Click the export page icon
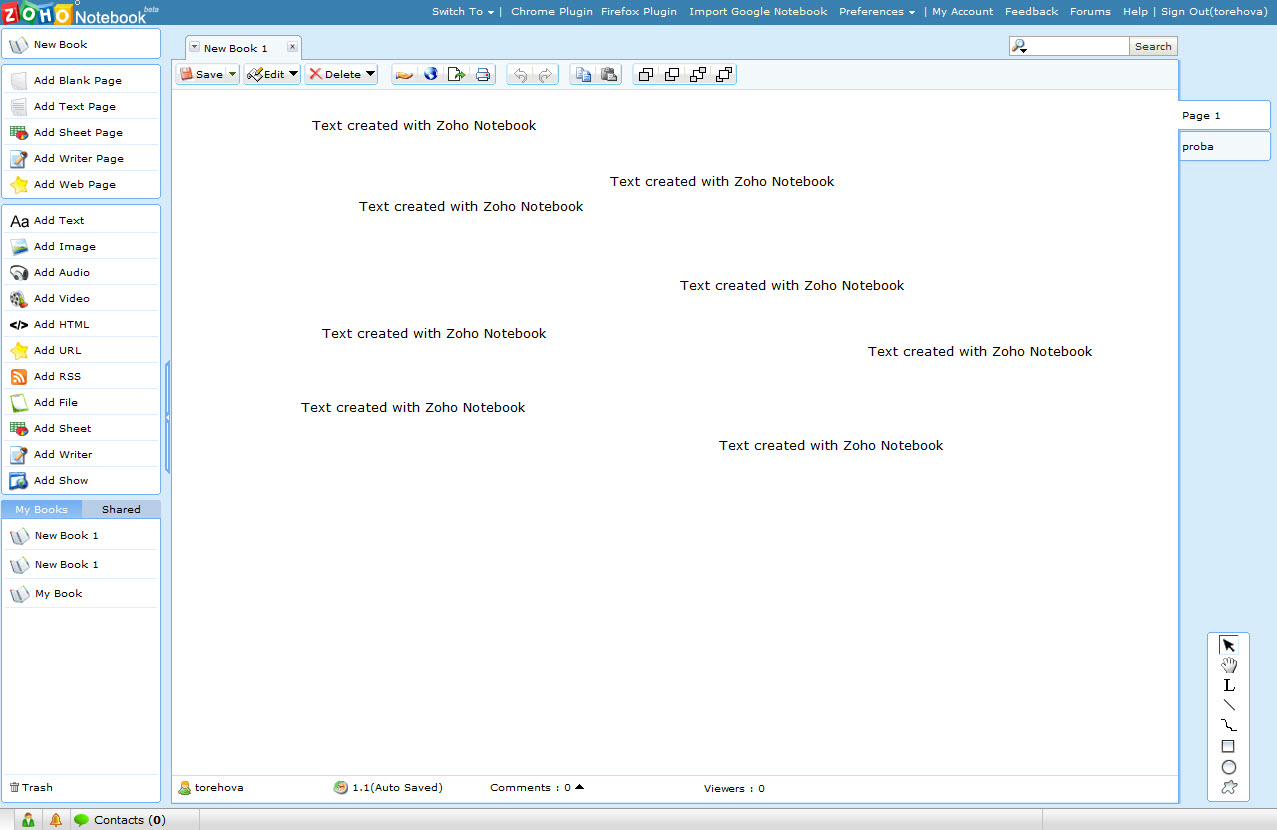This screenshot has height=830, width=1277. point(457,74)
